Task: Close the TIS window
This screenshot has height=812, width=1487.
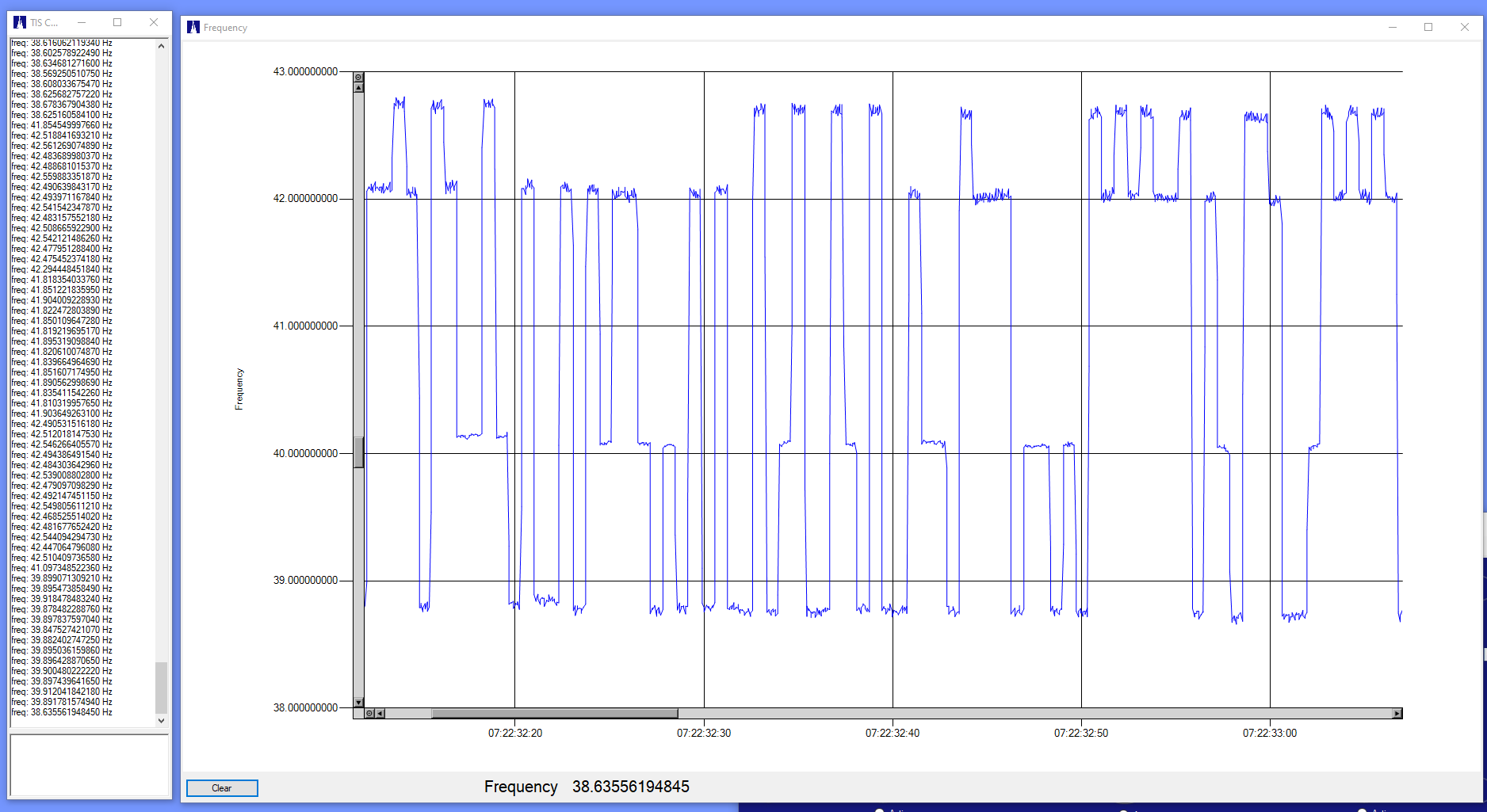Action: (x=154, y=22)
